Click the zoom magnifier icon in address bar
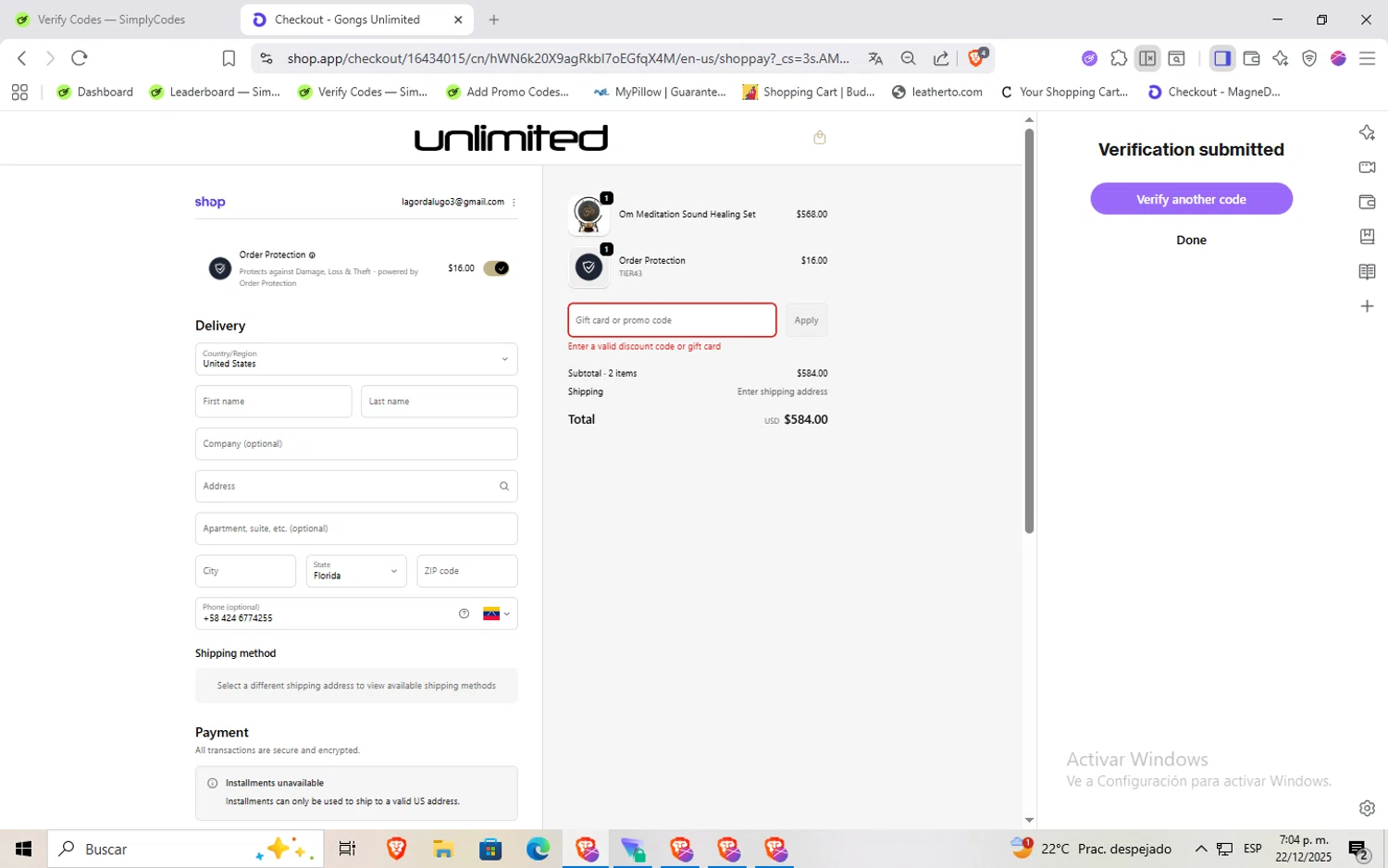 pos(909,58)
